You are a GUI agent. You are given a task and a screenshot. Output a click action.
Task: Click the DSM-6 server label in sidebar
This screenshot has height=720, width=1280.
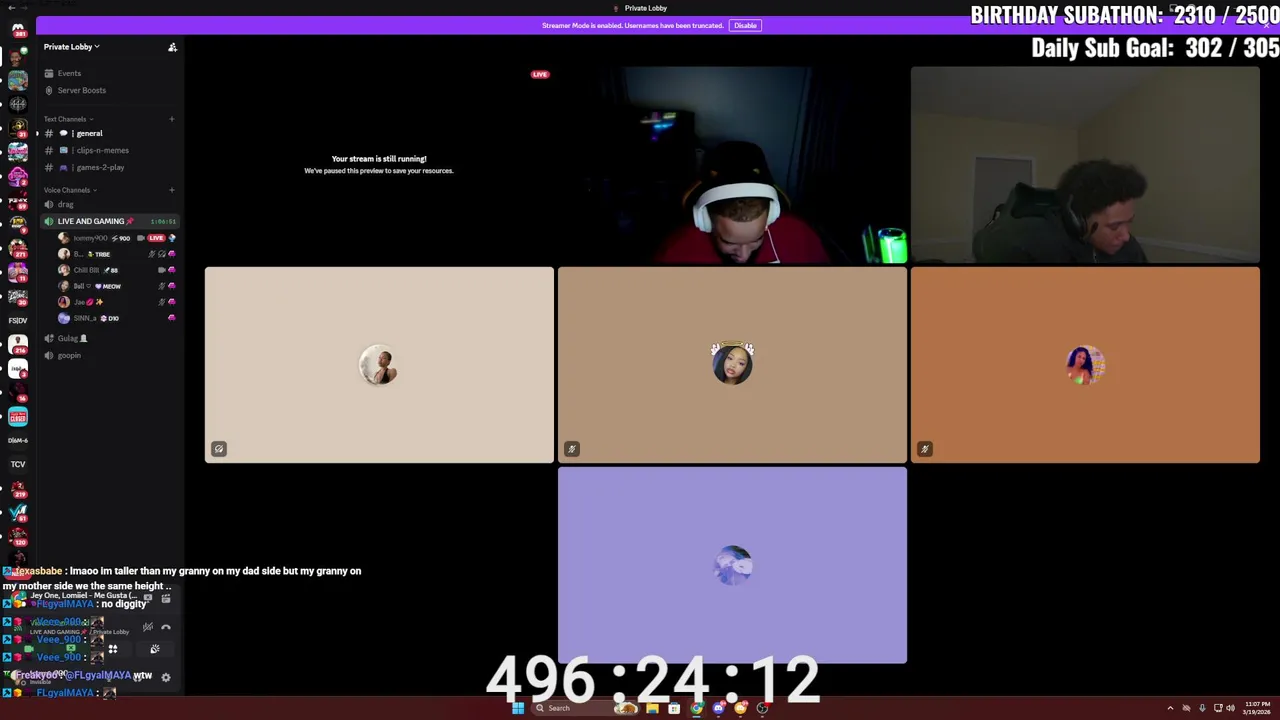click(x=18, y=440)
